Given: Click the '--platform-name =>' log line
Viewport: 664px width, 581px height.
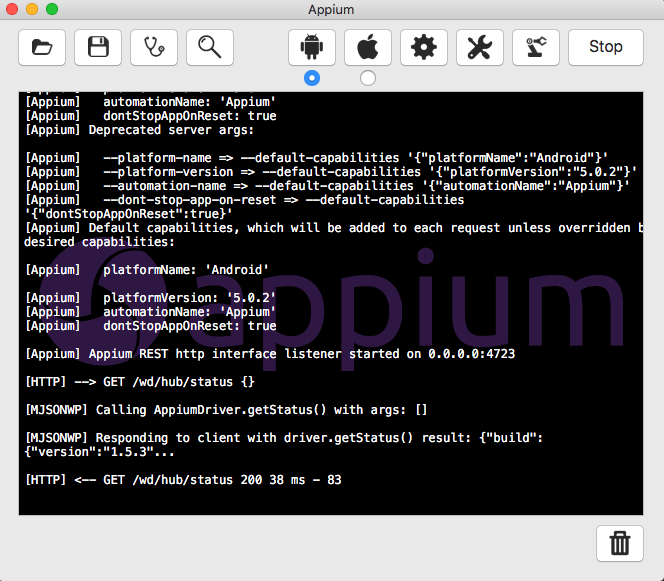Looking at the screenshot, I should click(316, 158).
